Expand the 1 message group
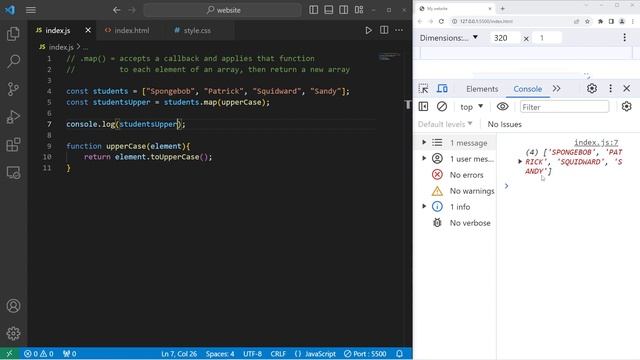640x360 pixels. (x=424, y=142)
